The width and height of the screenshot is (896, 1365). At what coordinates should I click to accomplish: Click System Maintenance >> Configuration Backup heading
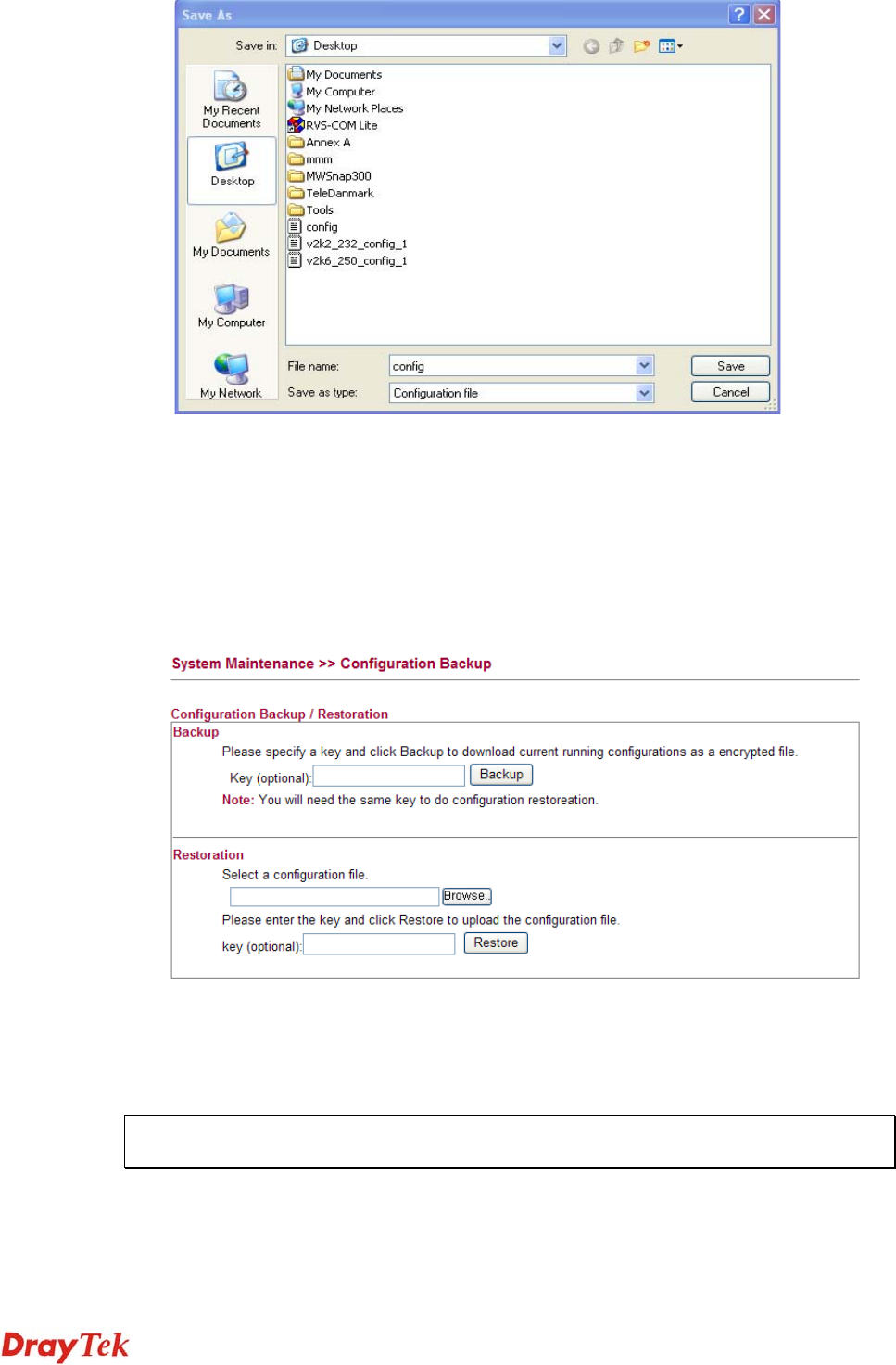[332, 664]
